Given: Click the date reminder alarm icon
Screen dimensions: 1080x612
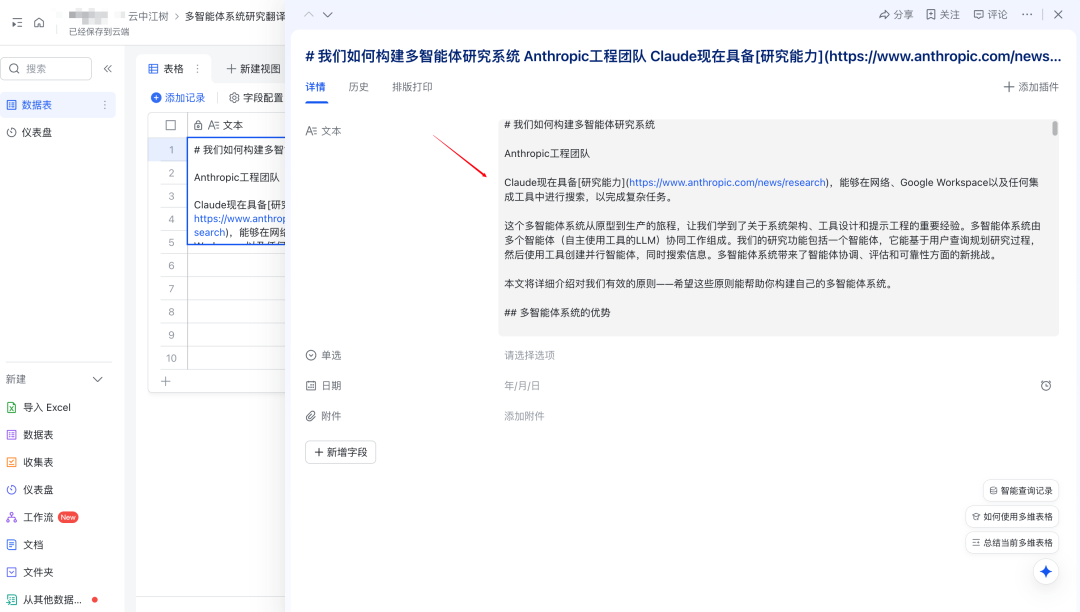Looking at the screenshot, I should coord(1046,386).
